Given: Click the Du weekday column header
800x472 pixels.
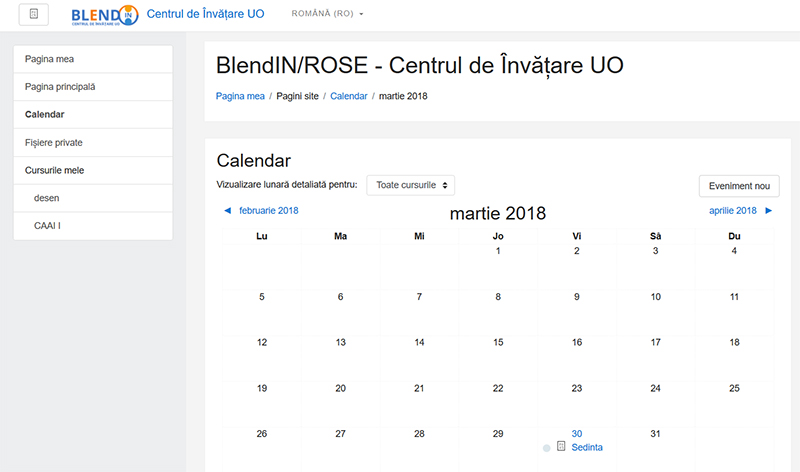Looking at the screenshot, I should coord(734,236).
